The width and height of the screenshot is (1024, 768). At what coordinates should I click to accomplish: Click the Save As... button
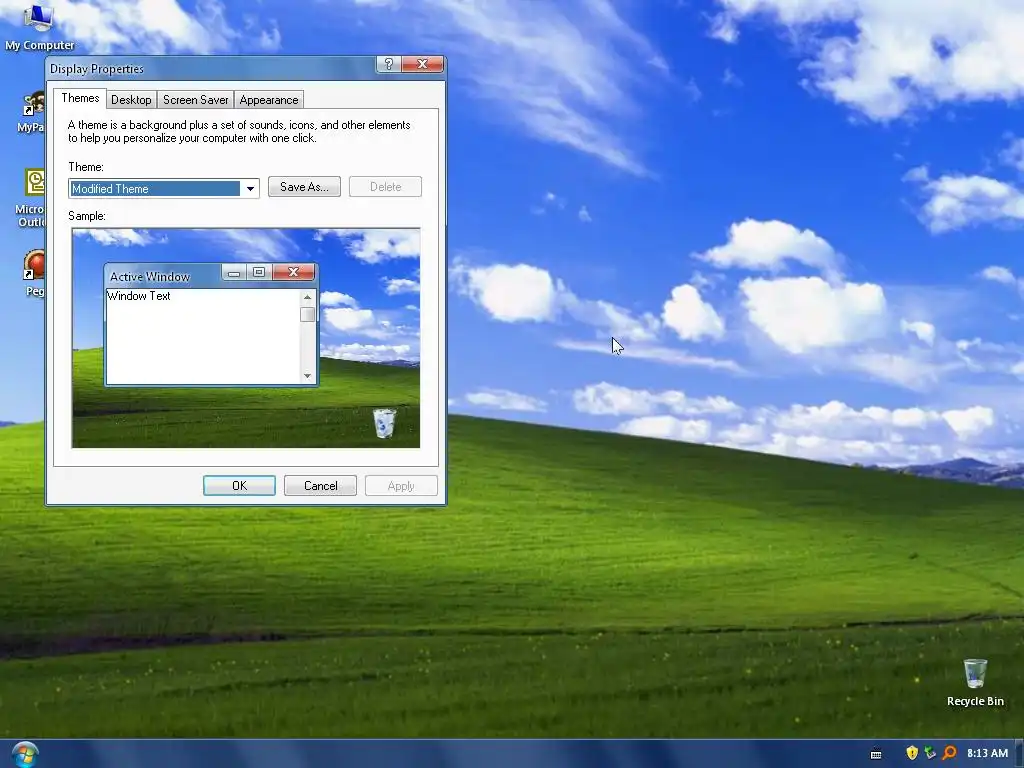point(304,187)
